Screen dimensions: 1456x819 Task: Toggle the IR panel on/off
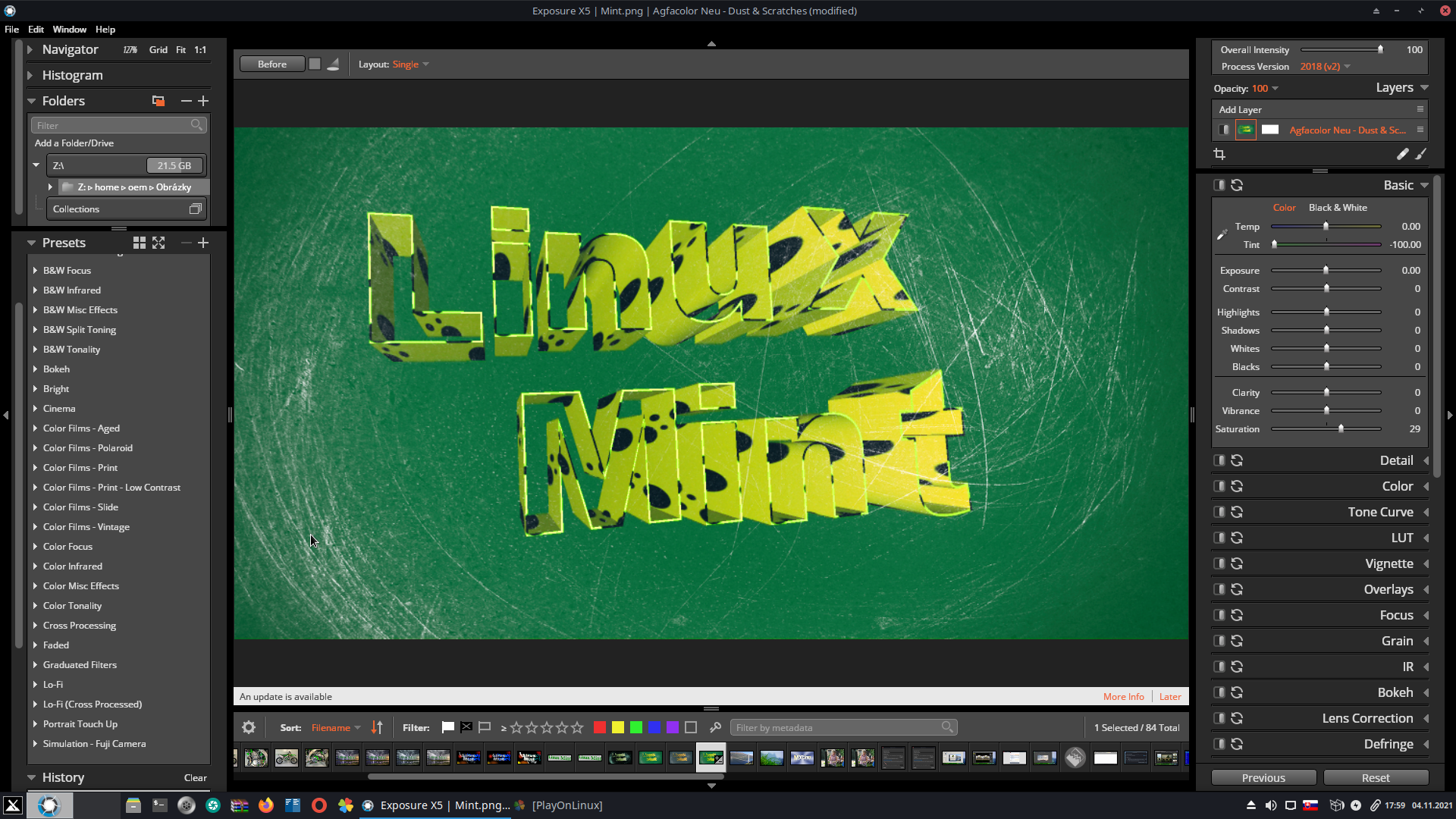1219,667
